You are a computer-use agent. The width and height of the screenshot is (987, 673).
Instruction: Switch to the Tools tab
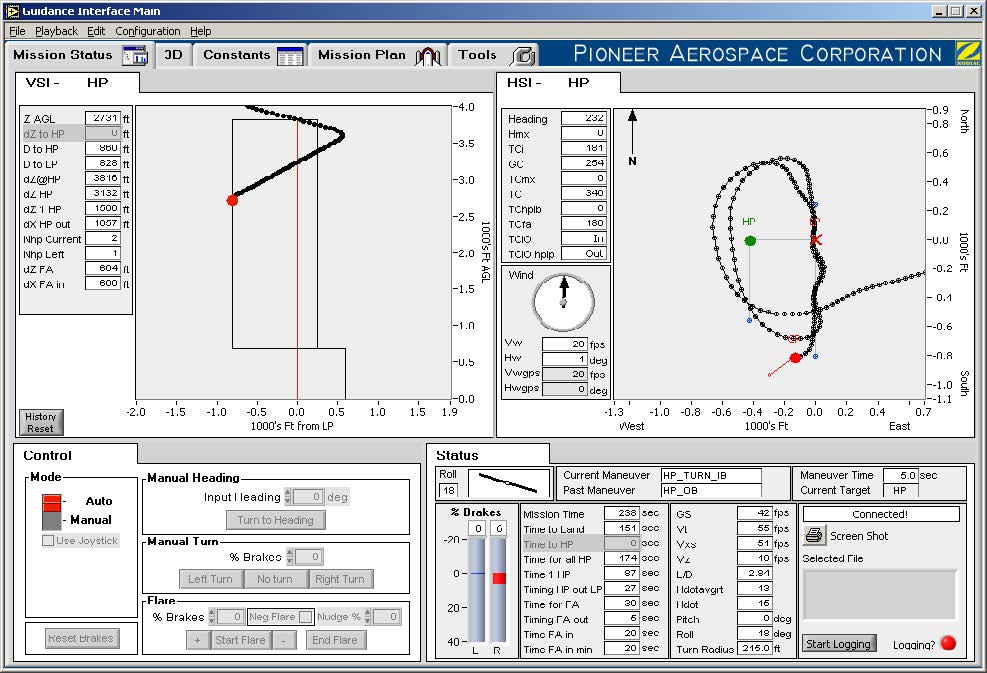click(494, 55)
